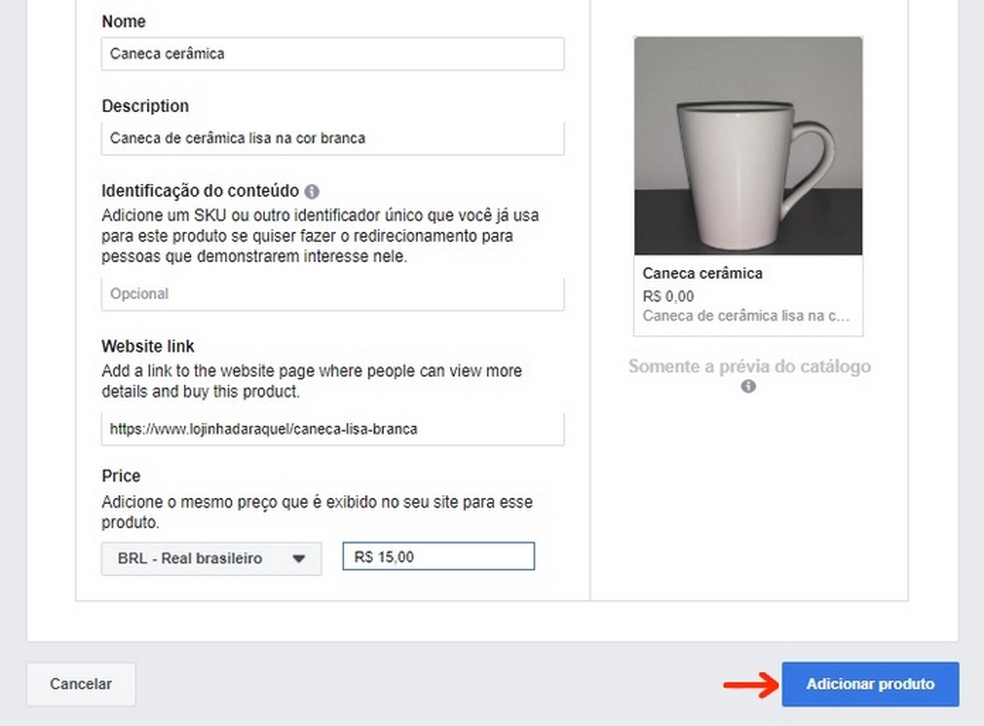The image size is (984, 726).
Task: Click the Website link URL field
Action: pyautogui.click(x=332, y=429)
